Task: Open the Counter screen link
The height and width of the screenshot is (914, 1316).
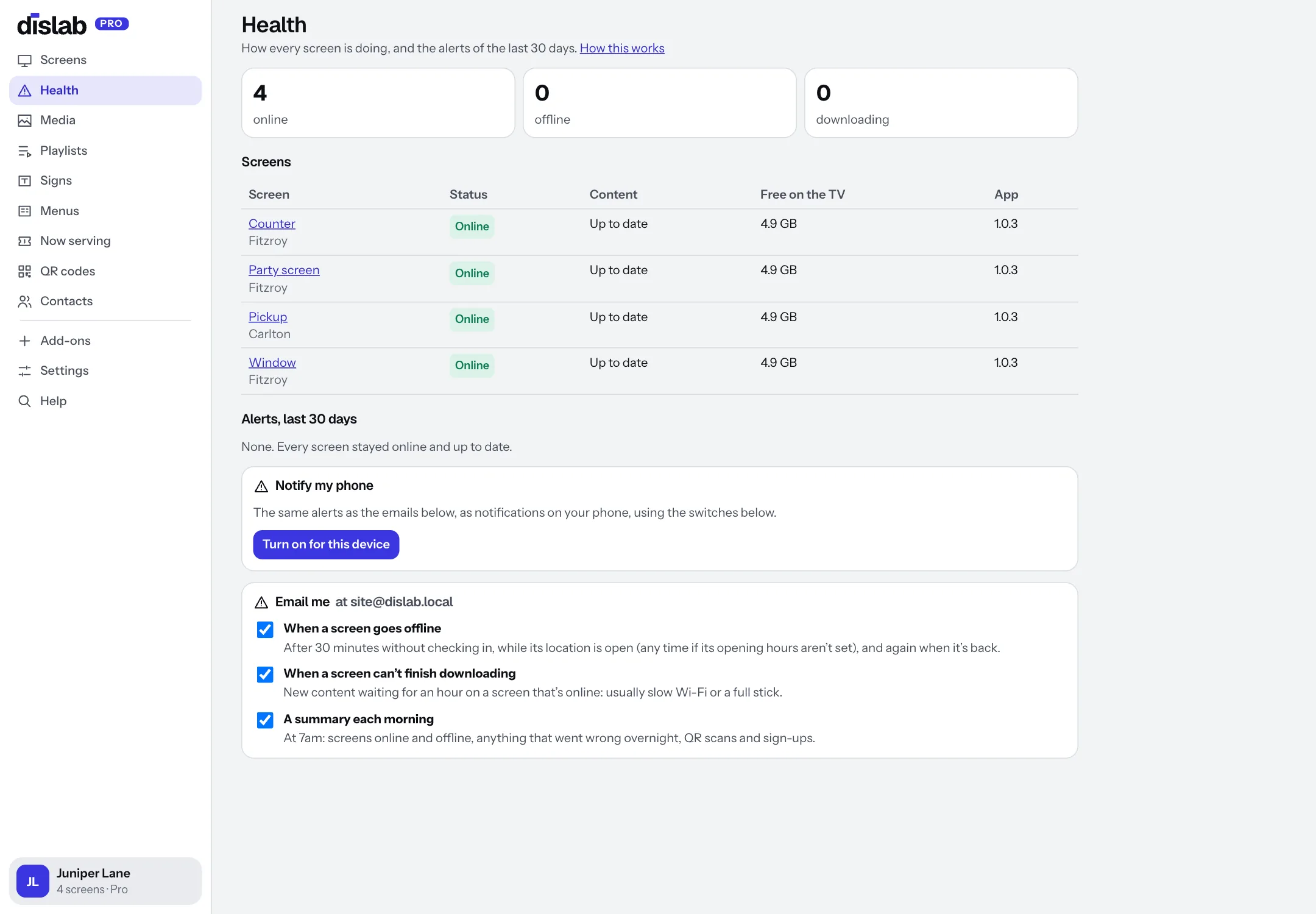Action: pos(272,224)
